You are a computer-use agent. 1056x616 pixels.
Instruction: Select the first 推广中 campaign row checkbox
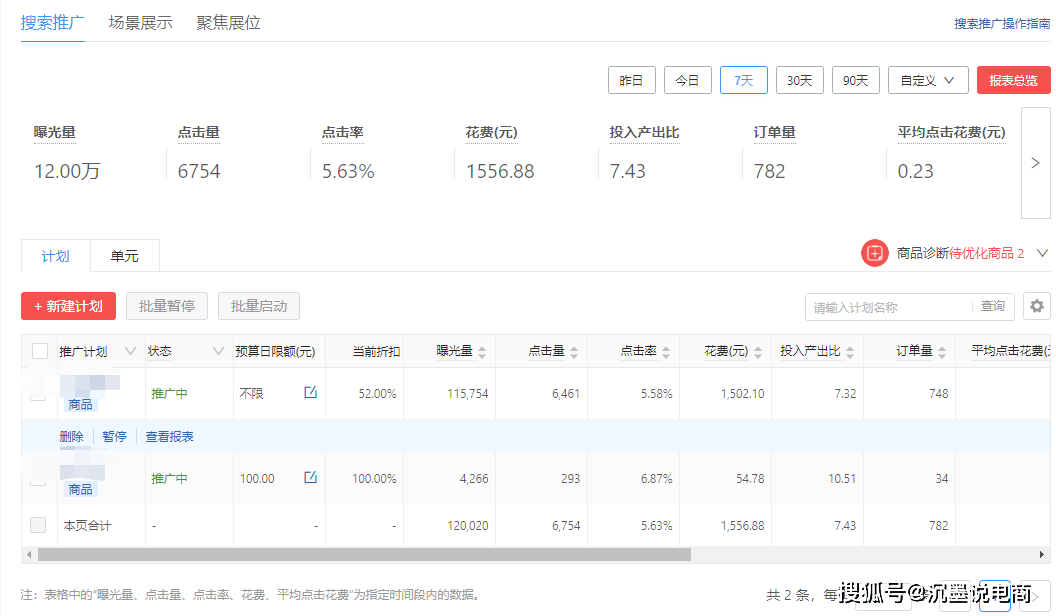37,394
